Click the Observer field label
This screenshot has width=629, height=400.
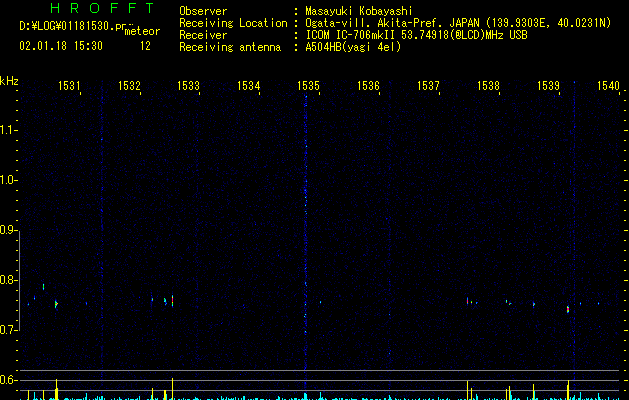coord(203,11)
